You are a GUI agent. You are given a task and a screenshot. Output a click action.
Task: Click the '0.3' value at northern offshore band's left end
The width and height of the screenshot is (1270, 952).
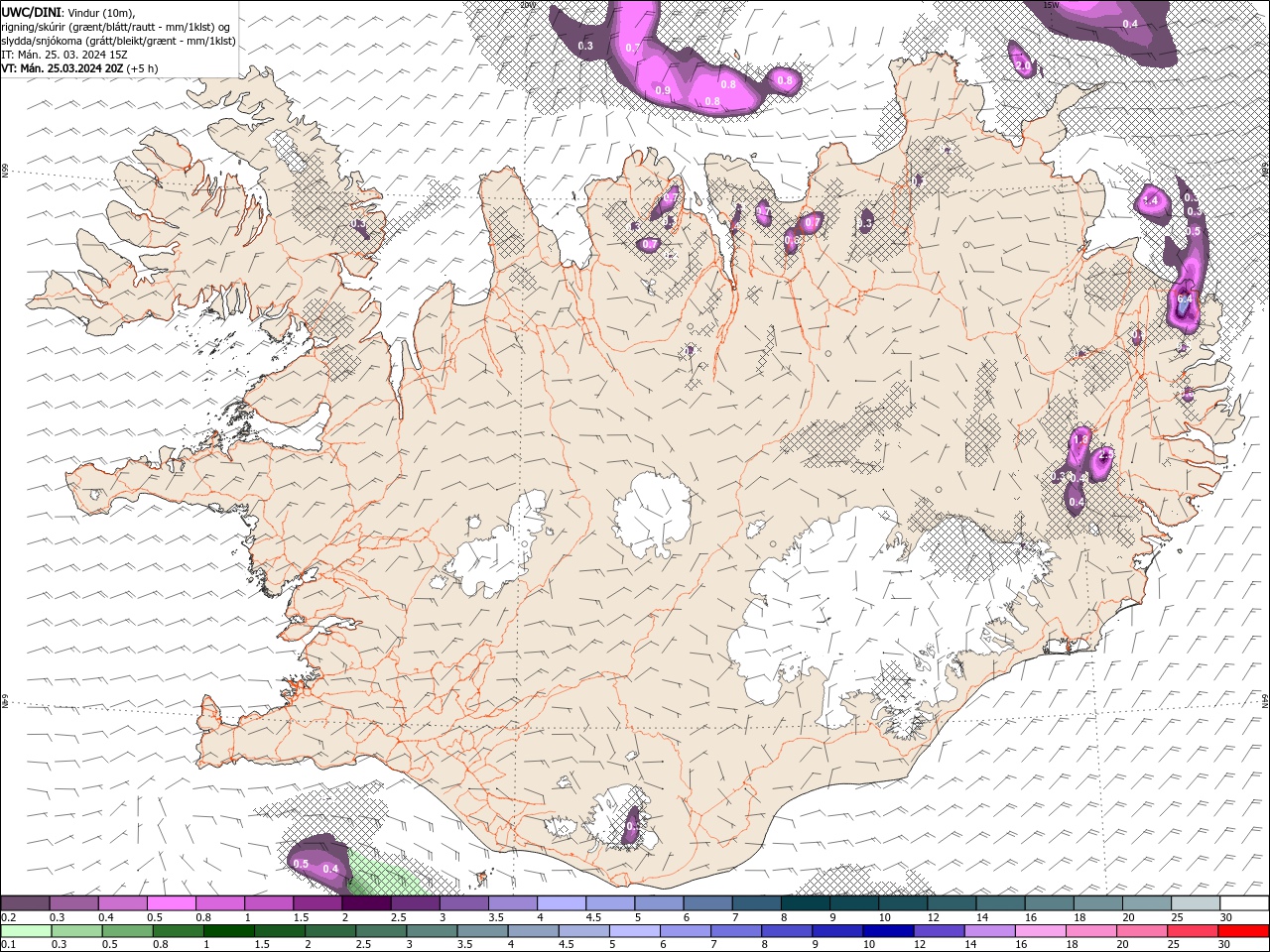(585, 46)
